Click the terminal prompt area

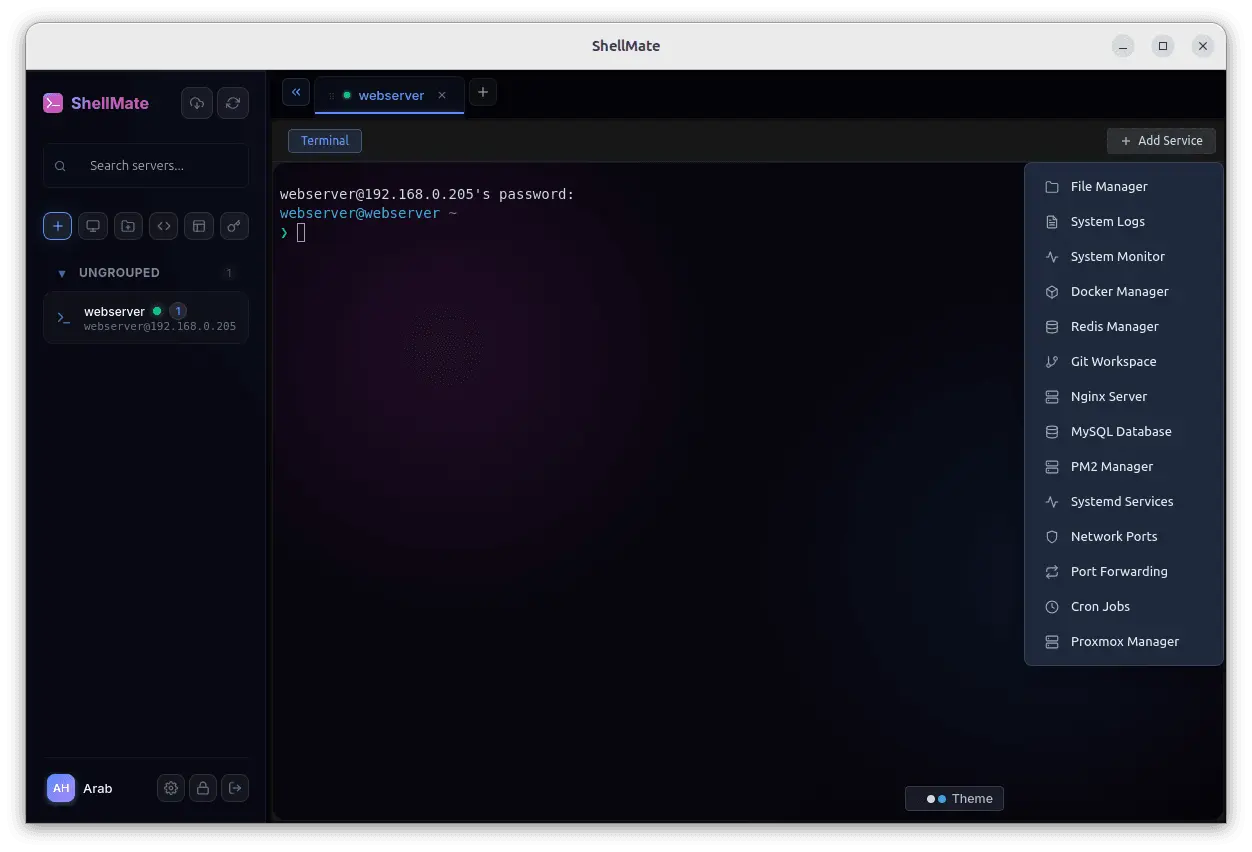pos(300,233)
